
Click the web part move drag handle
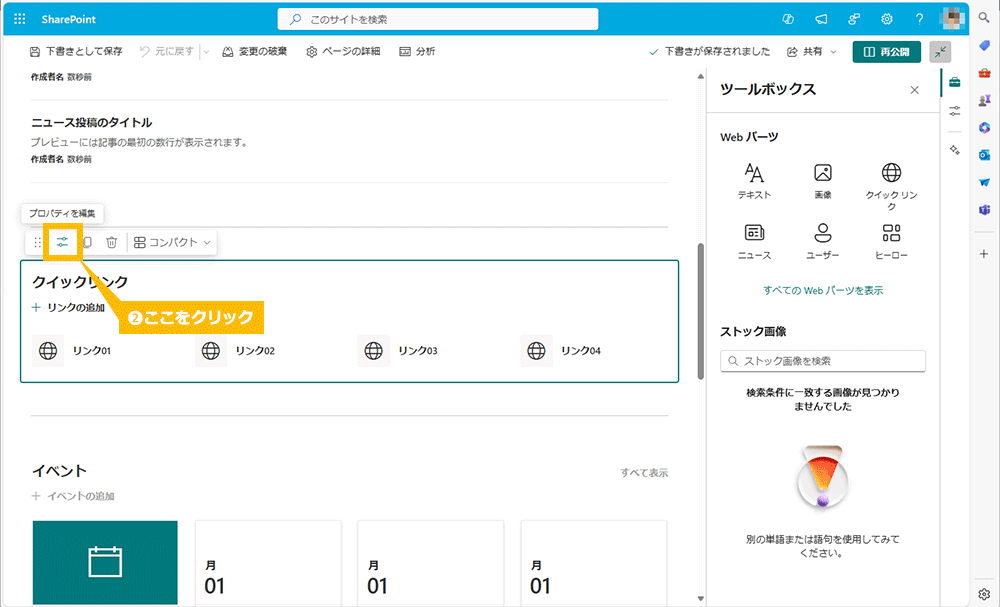coord(37,242)
